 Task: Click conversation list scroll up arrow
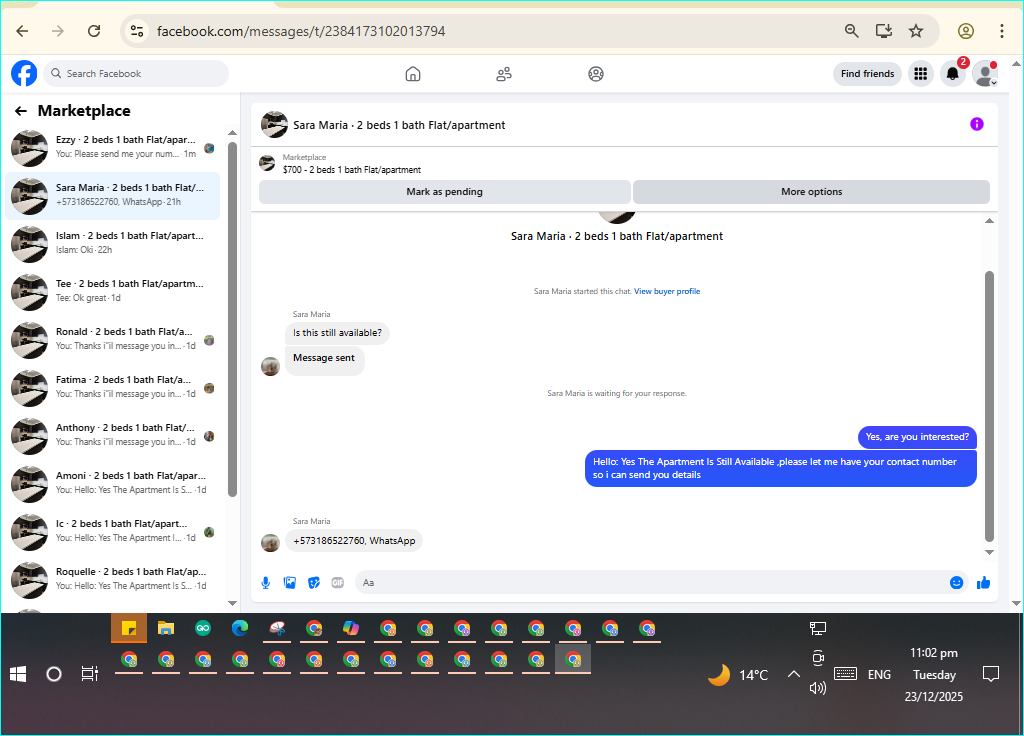click(232, 133)
